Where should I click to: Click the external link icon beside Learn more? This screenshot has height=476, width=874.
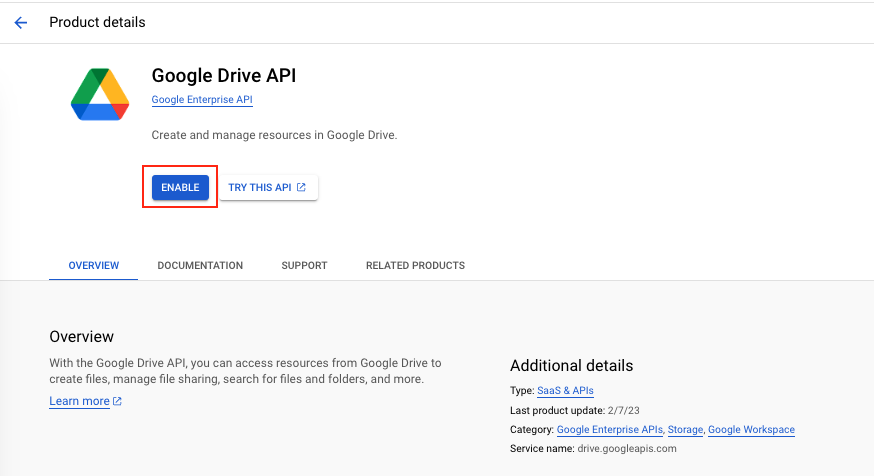coord(117,401)
